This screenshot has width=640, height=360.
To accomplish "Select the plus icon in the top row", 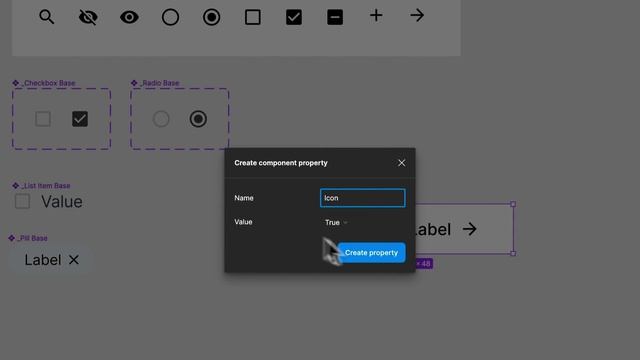I will (x=376, y=16).
